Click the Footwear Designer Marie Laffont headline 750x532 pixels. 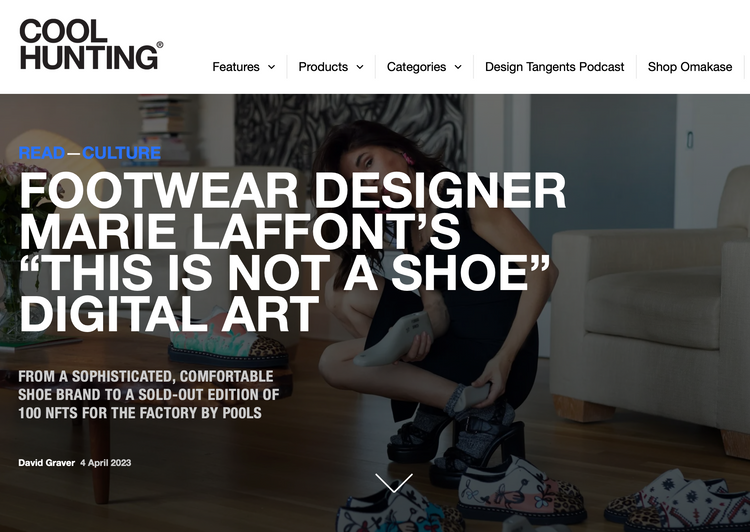(292, 252)
